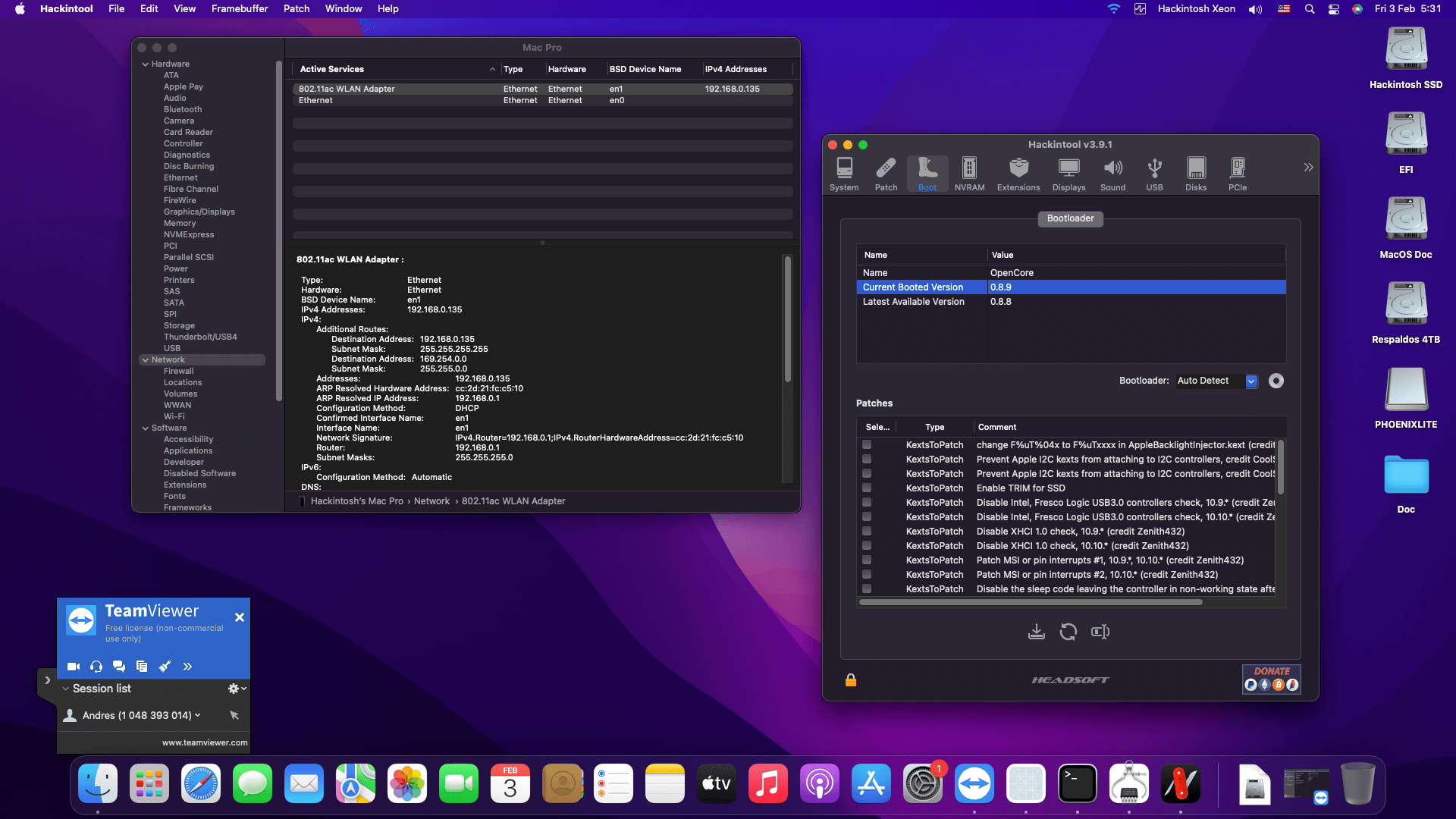This screenshot has height=819, width=1456.
Task: Click the headset audio icon in TeamViewer
Action: tap(96, 667)
